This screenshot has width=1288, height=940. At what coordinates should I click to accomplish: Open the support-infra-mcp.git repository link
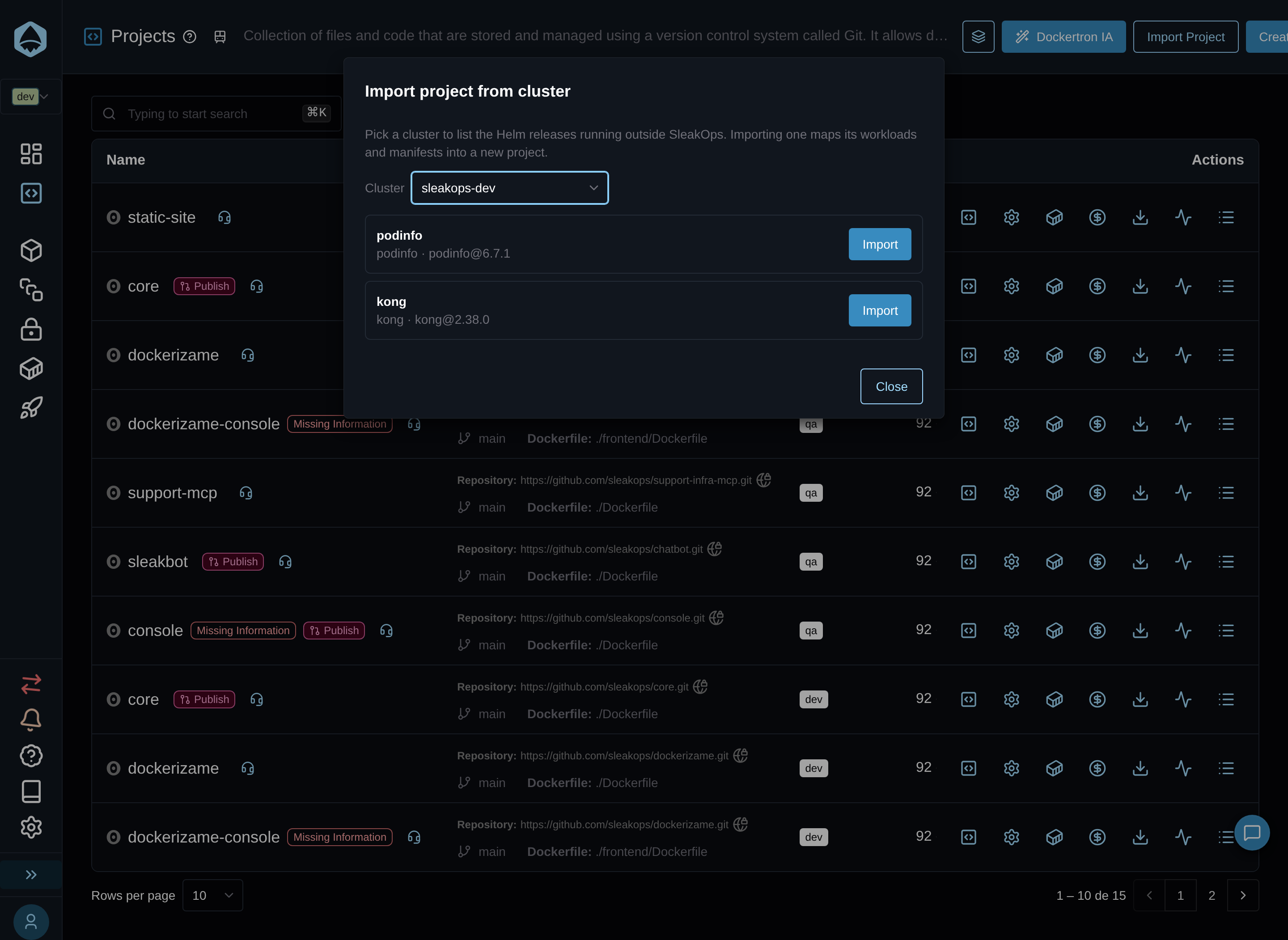(636, 480)
